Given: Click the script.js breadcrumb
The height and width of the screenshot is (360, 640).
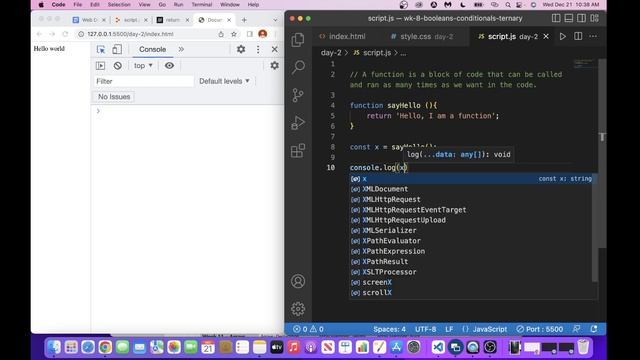Looking at the screenshot, I should click(377, 53).
